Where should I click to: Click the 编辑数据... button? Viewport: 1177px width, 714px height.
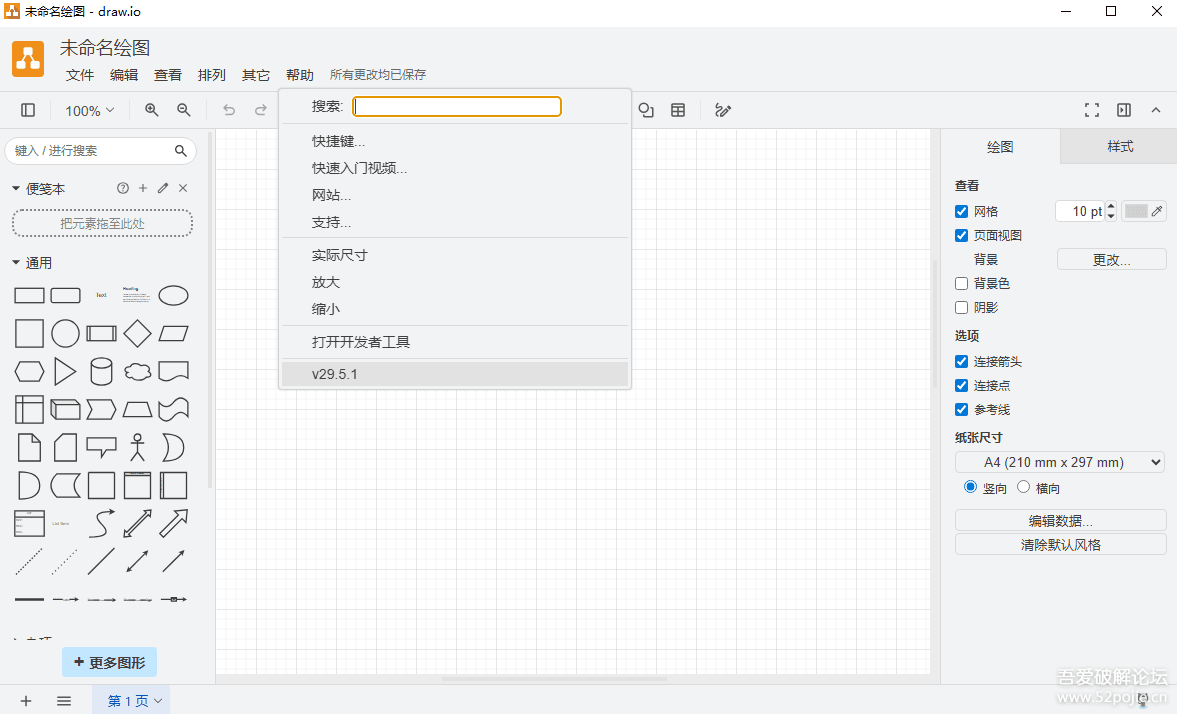tap(1060, 520)
